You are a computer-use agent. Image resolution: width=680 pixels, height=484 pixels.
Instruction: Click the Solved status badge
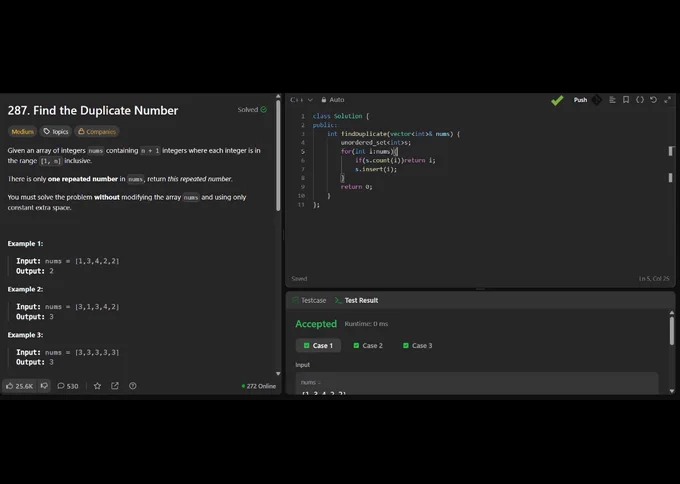(x=252, y=110)
